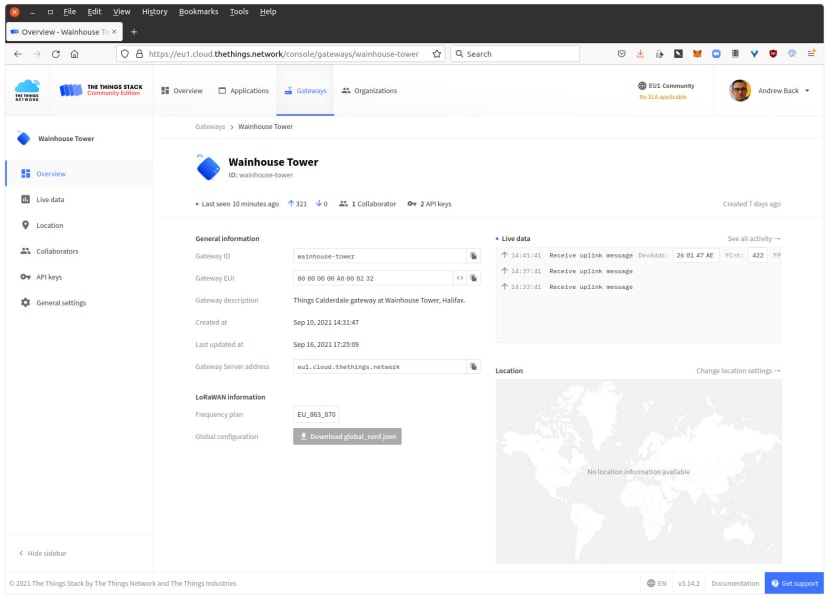Click the red shield extension icon
Viewport: 829px width, 599px height.
(773, 54)
